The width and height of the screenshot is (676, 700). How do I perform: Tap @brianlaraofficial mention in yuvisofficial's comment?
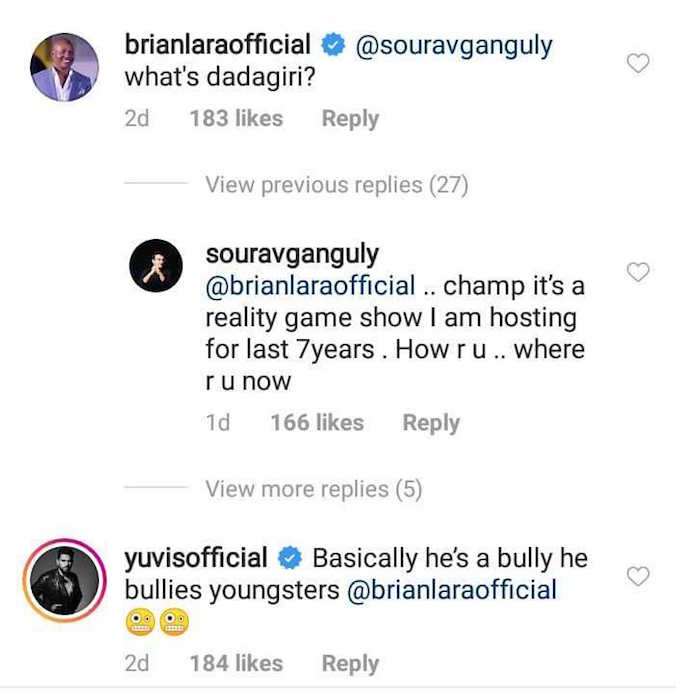click(x=451, y=590)
